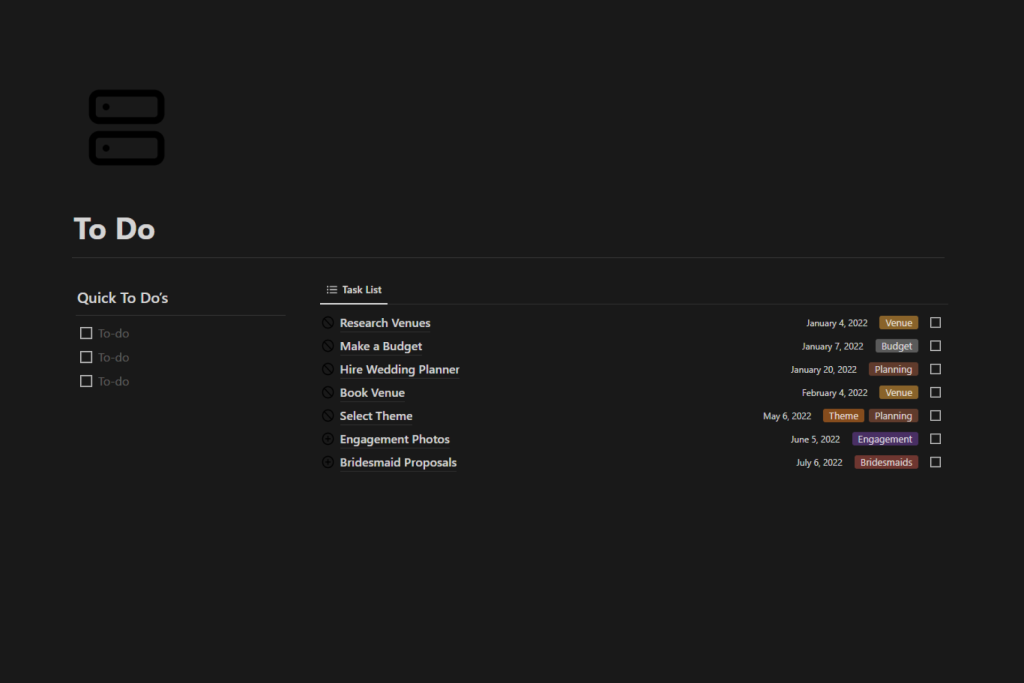Screen dimensions: 1024x683
Task: Click the January 20, 2022 date
Action: pyautogui.click(x=824, y=369)
